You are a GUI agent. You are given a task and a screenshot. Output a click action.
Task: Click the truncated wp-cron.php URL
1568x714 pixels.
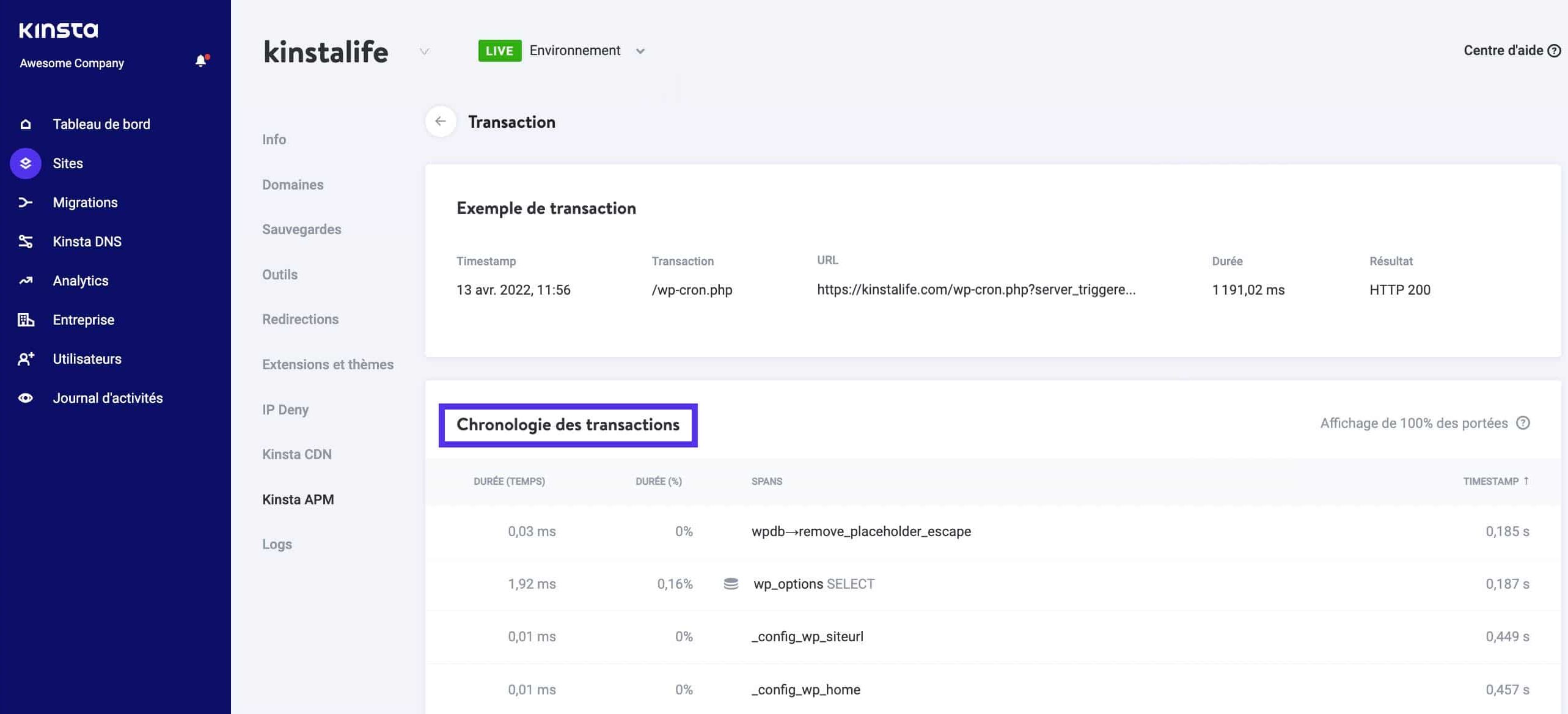[976, 290]
